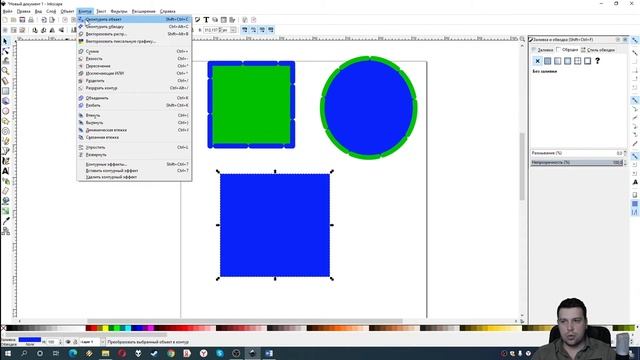Choose Объединить menu entry
Image resolution: width=640 pixels, height=360 pixels.
click(134, 98)
